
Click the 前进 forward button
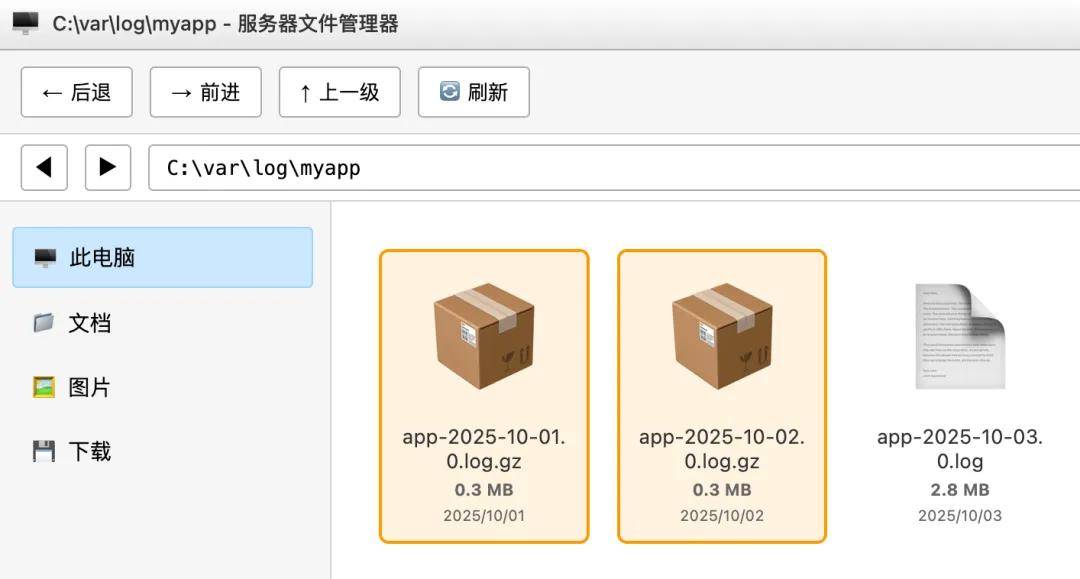tap(205, 93)
